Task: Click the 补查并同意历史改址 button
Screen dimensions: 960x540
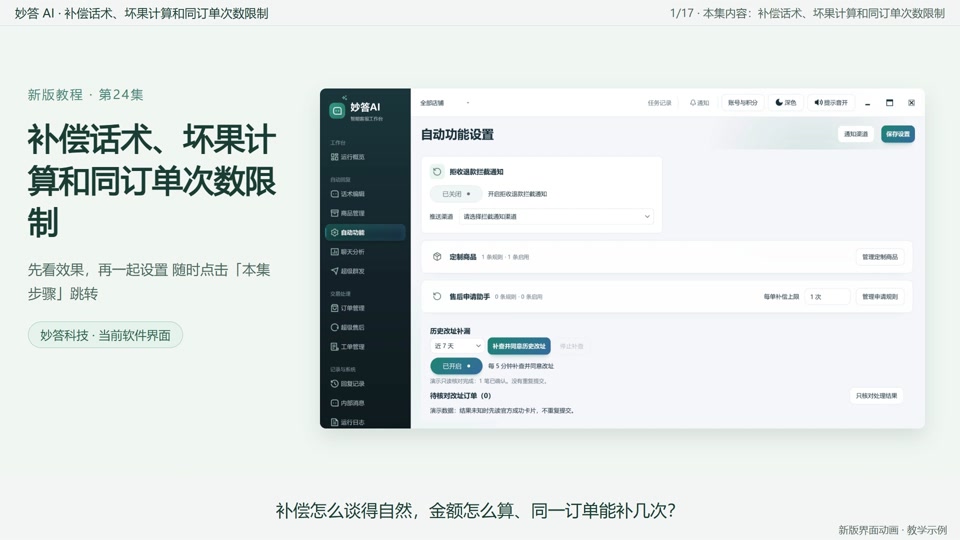Action: point(519,346)
